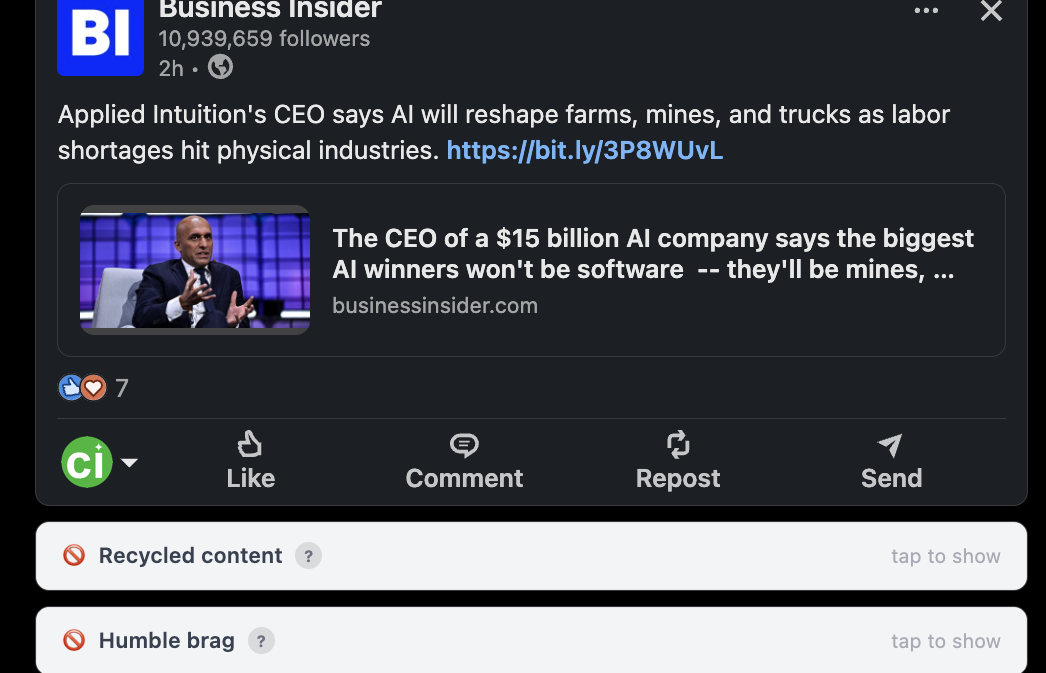This screenshot has height=673, width=1046.
Task: Tap to show the Humble brag post
Action: 945,641
